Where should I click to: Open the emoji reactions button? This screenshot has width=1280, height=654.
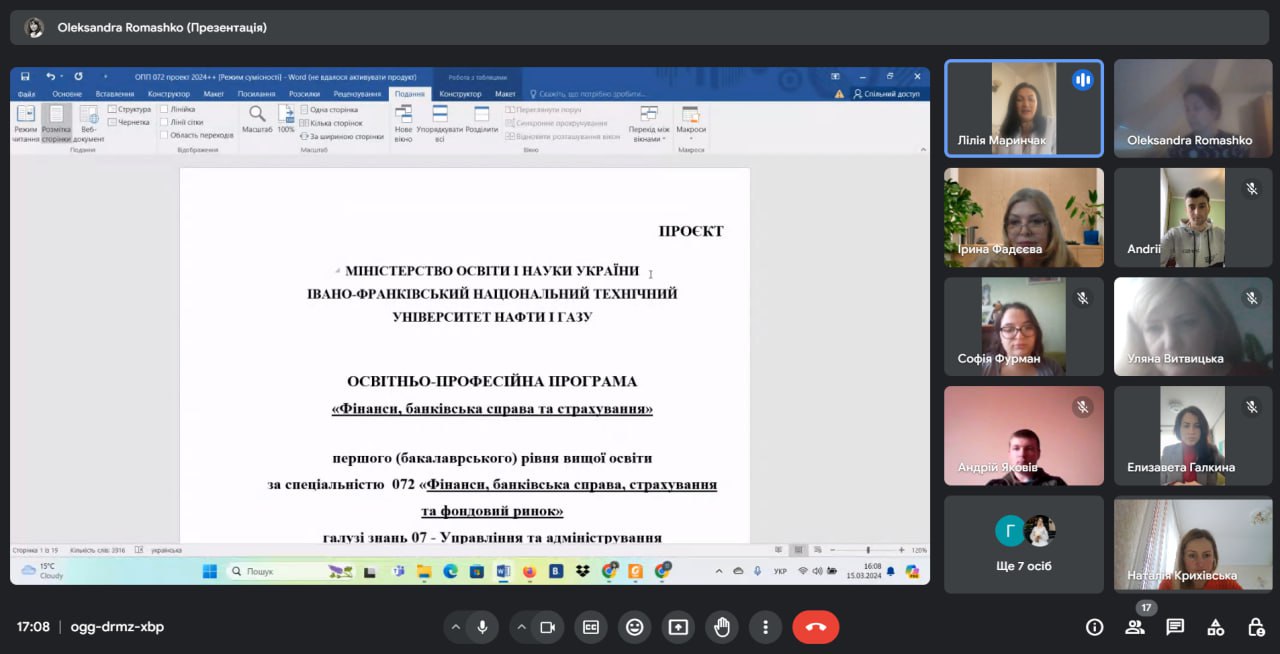tap(634, 627)
